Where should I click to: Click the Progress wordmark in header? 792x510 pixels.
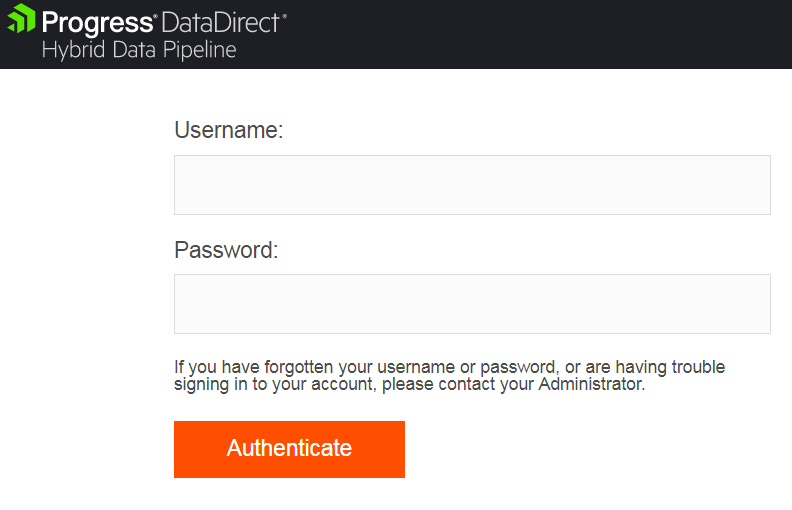coord(97,22)
